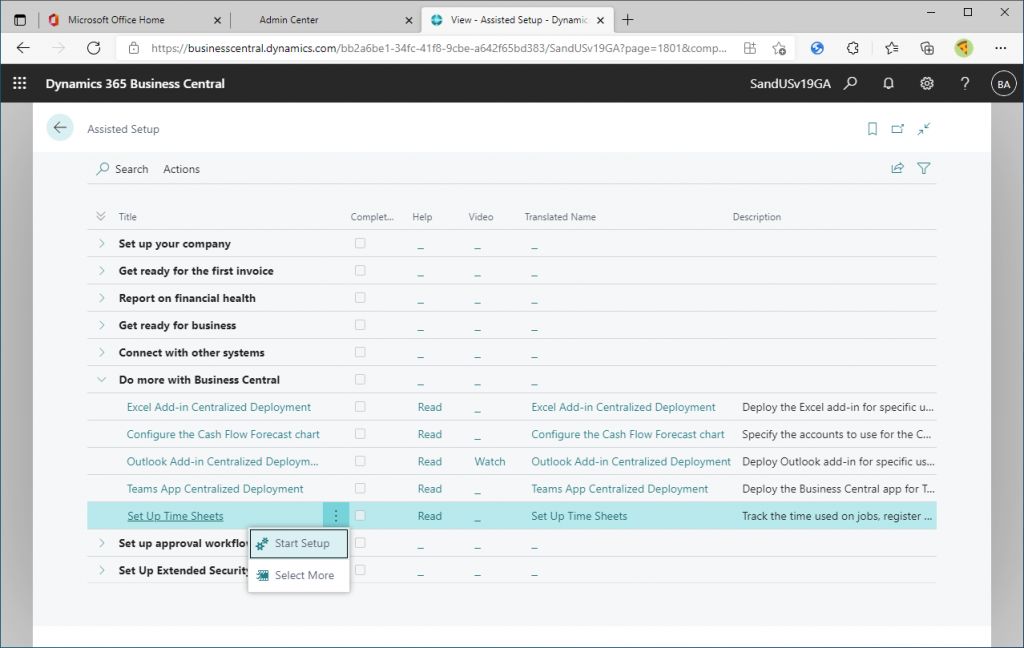Viewport: 1024px width, 648px height.
Task: Open the filter pane funnel icon
Action: coord(923,169)
